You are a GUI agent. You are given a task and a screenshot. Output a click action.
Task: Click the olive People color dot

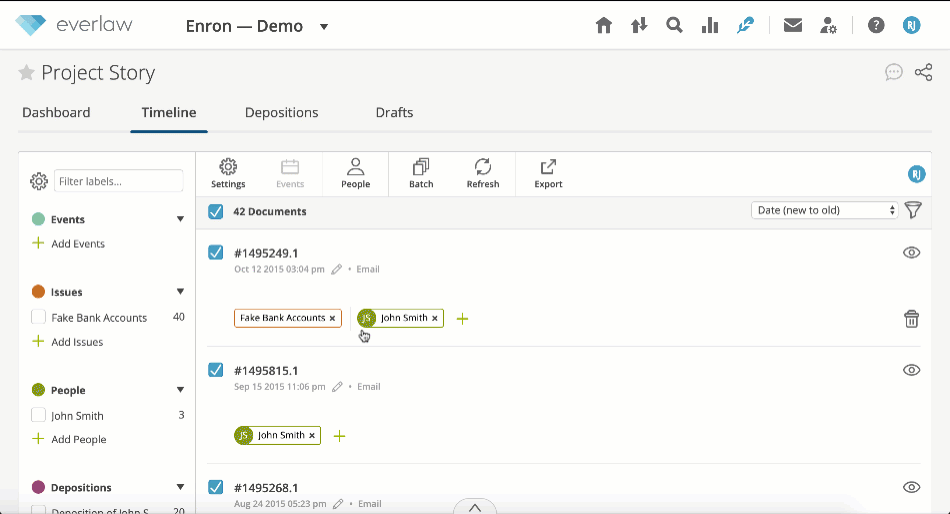tap(38, 390)
